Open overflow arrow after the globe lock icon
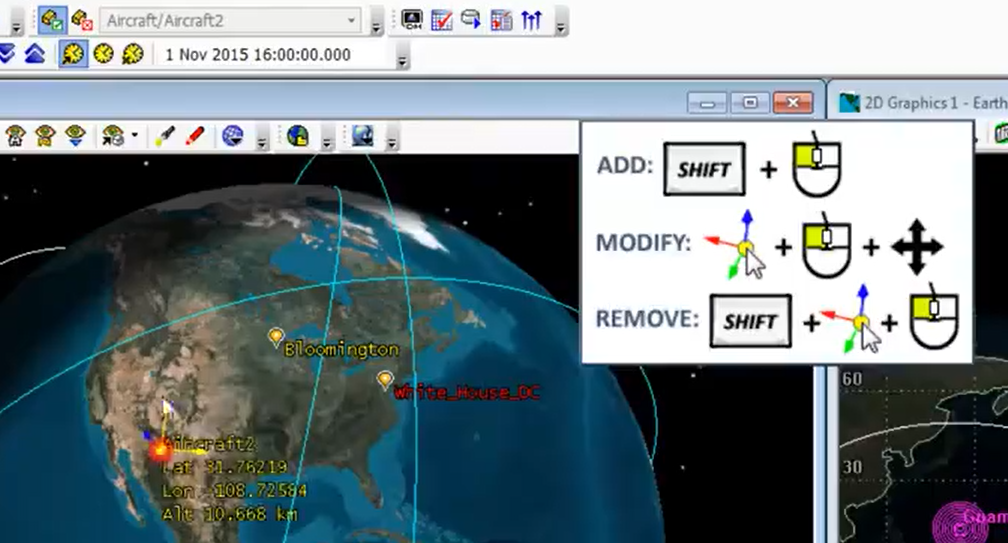This screenshot has height=543, width=1008. [x=327, y=138]
